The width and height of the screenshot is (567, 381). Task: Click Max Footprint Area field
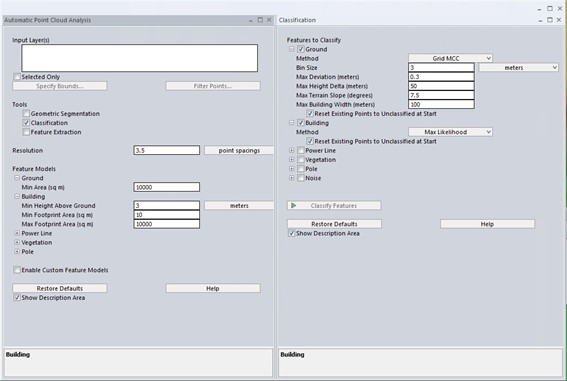point(166,224)
